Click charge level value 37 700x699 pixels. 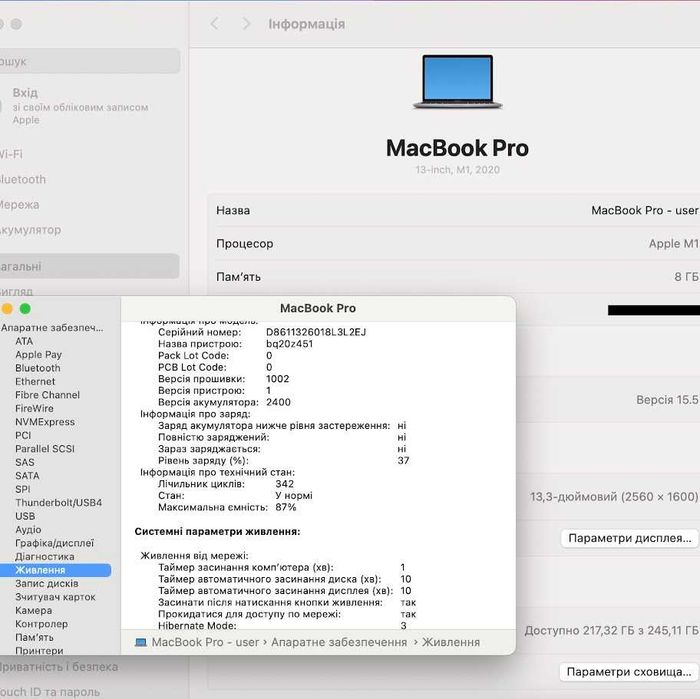coord(404,460)
